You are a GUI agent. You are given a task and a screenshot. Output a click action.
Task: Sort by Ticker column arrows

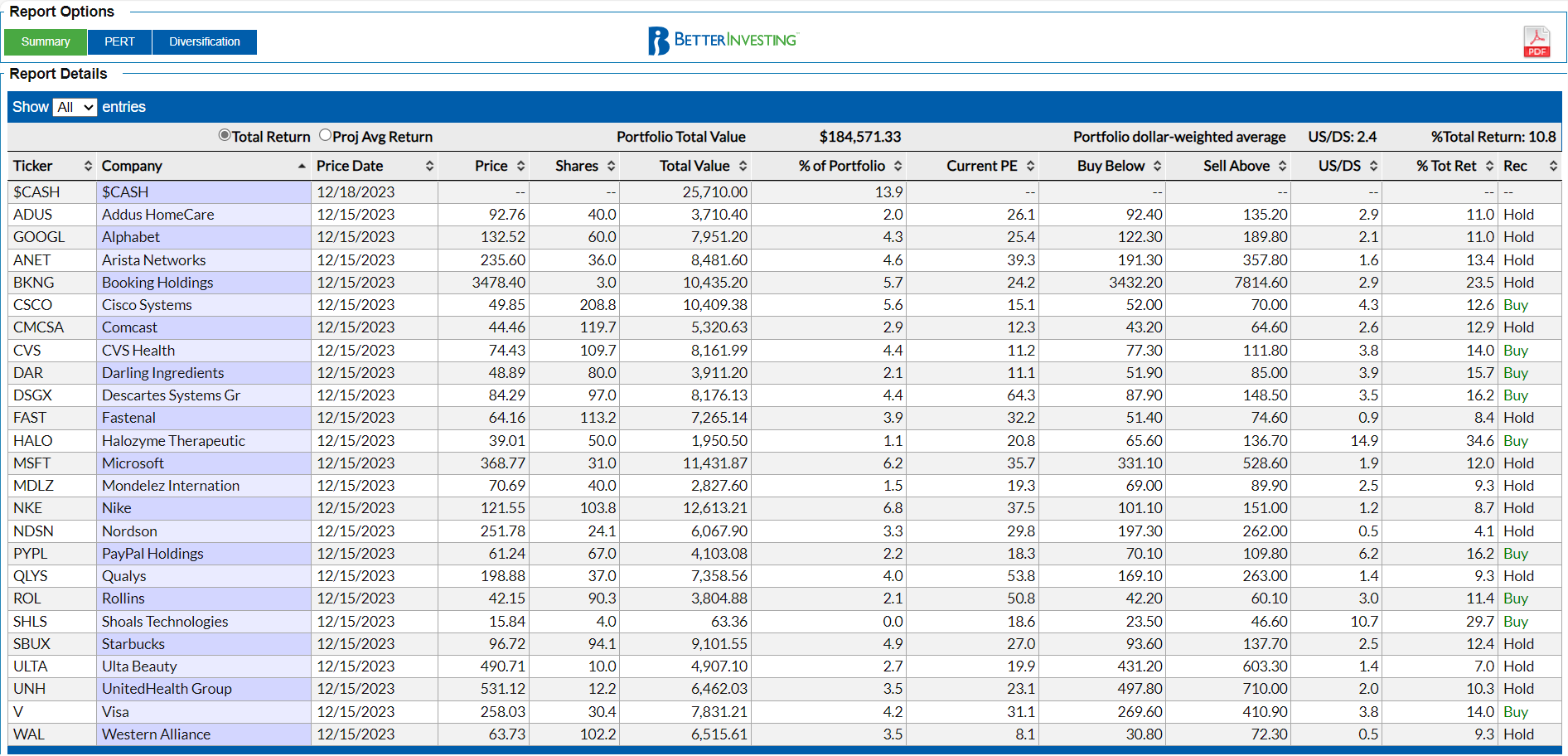pyautogui.click(x=88, y=166)
